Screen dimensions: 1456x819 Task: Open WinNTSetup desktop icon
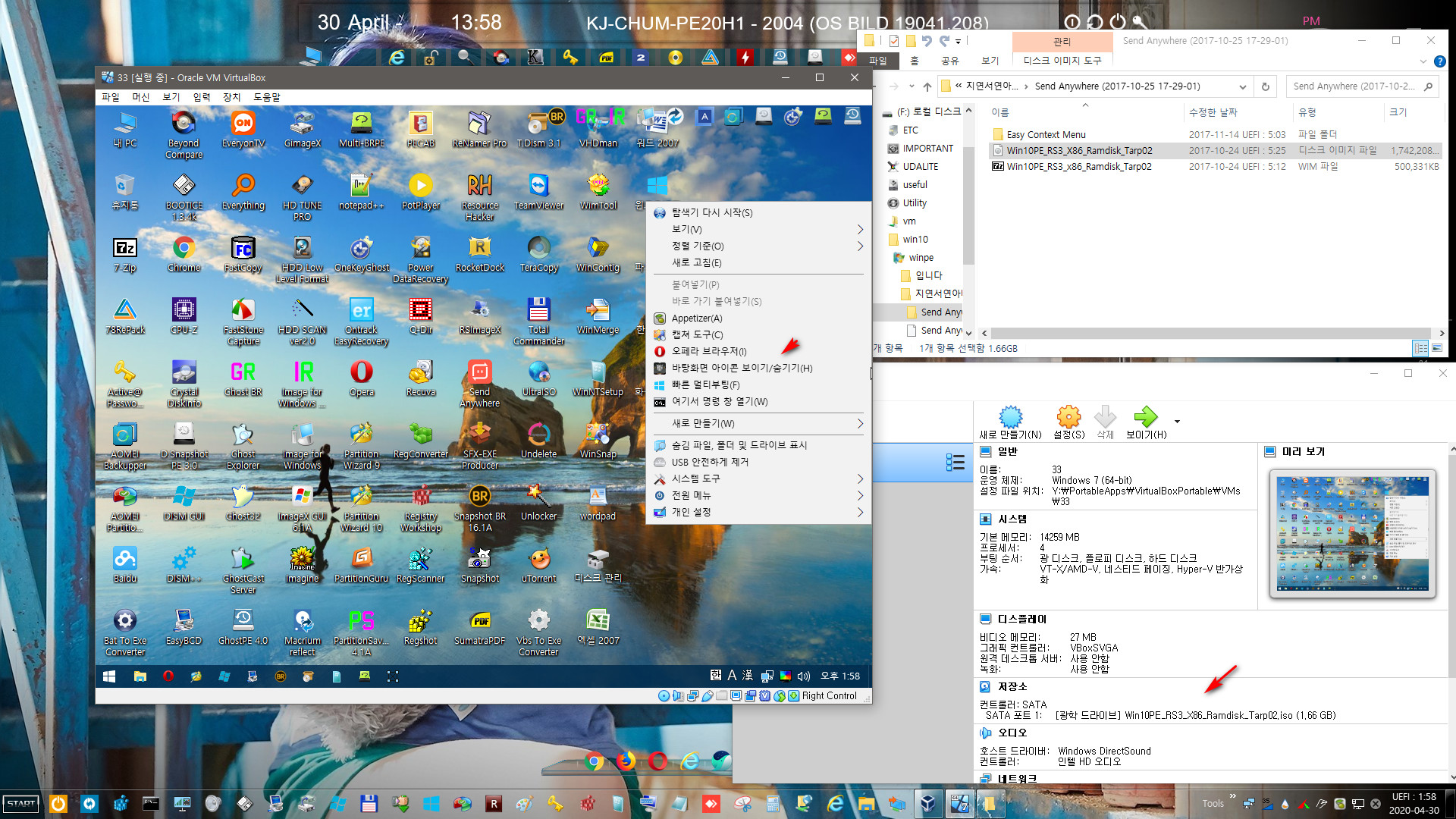(x=598, y=378)
